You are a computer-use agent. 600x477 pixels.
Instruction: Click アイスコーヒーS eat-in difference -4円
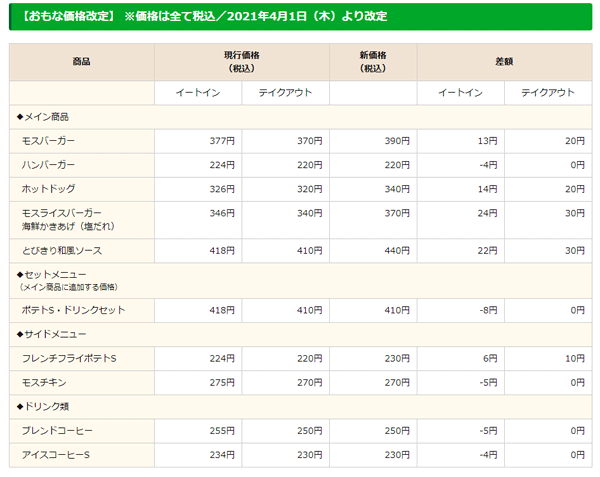tap(488, 455)
